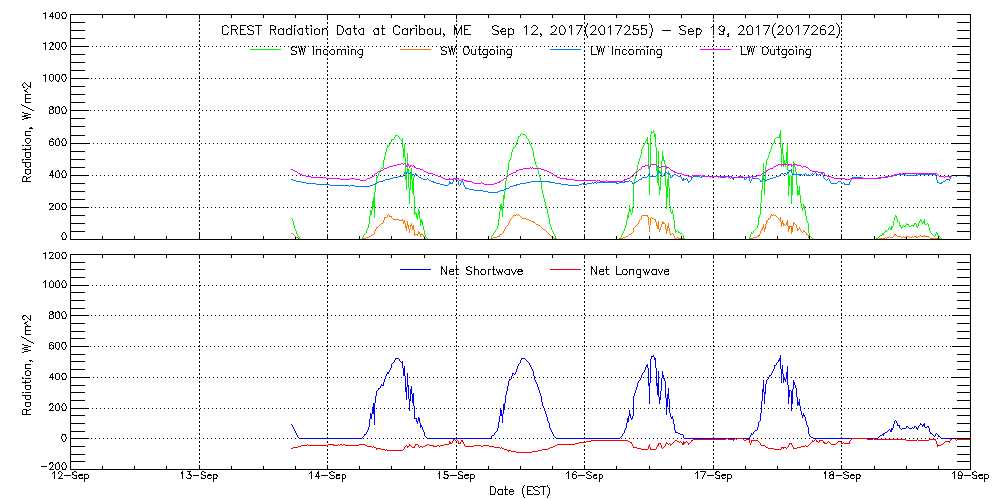Click the 13-Sep date tick label
This screenshot has width=1000, height=500.
coord(200,477)
